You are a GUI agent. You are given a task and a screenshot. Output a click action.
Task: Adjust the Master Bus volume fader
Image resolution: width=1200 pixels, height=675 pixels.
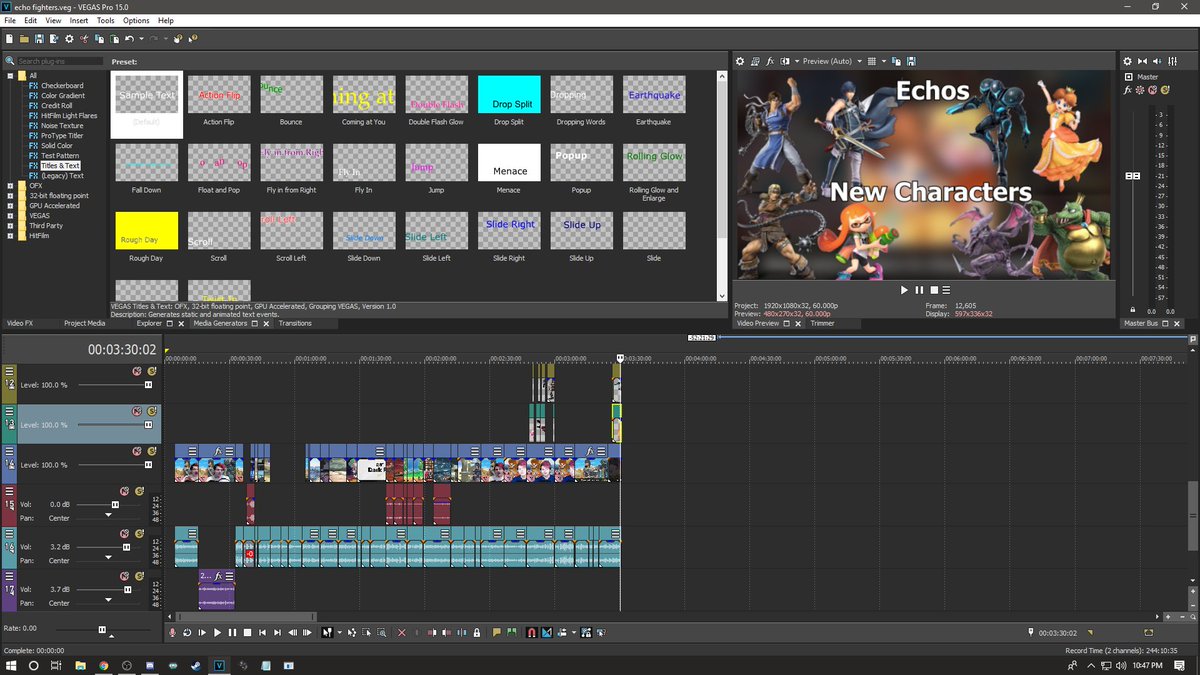[1133, 176]
